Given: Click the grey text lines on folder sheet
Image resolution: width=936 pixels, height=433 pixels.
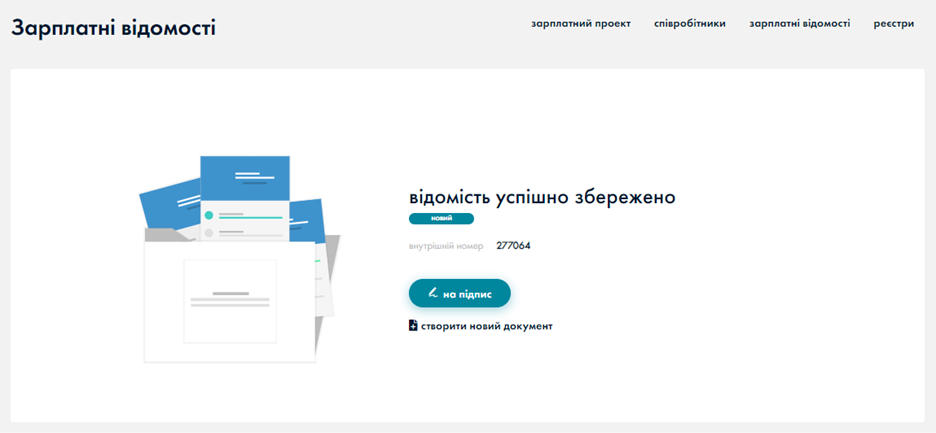Looking at the screenshot, I should click(230, 299).
